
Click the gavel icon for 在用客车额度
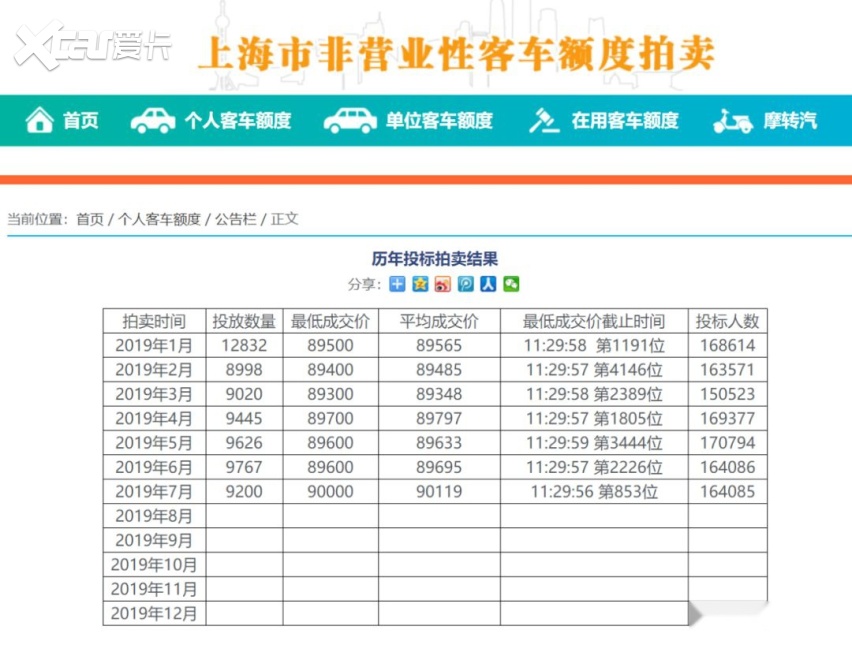coord(544,121)
